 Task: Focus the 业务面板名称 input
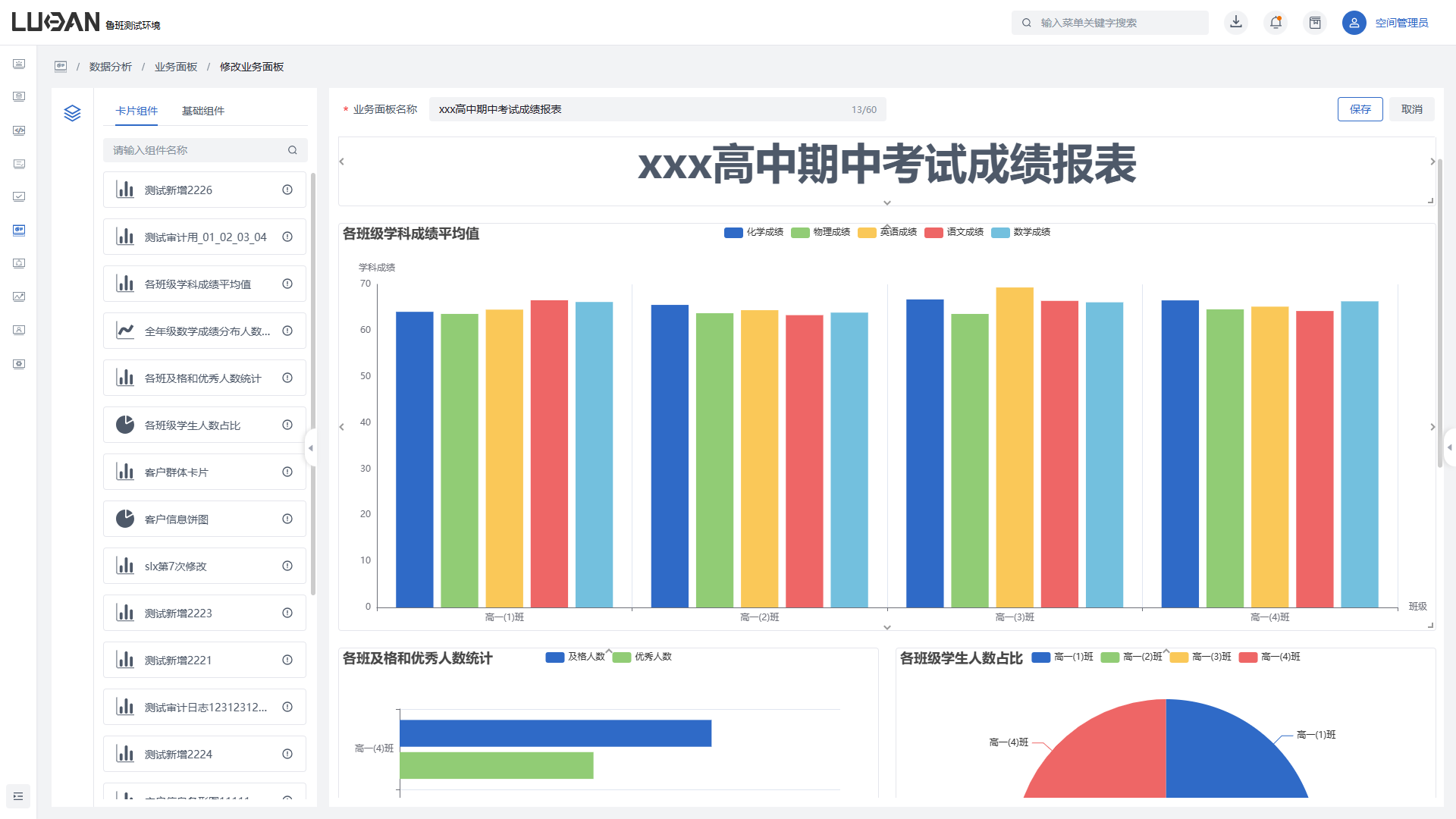coord(657,109)
